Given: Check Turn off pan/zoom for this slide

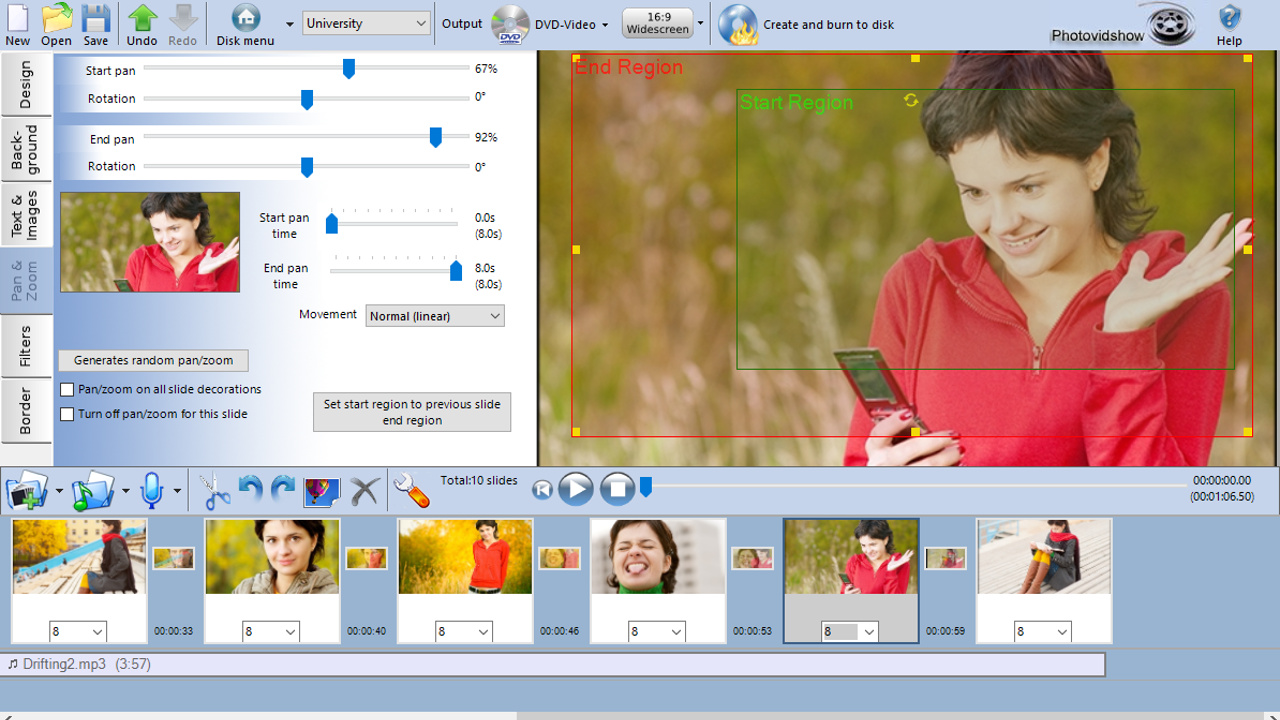Looking at the screenshot, I should pos(66,413).
